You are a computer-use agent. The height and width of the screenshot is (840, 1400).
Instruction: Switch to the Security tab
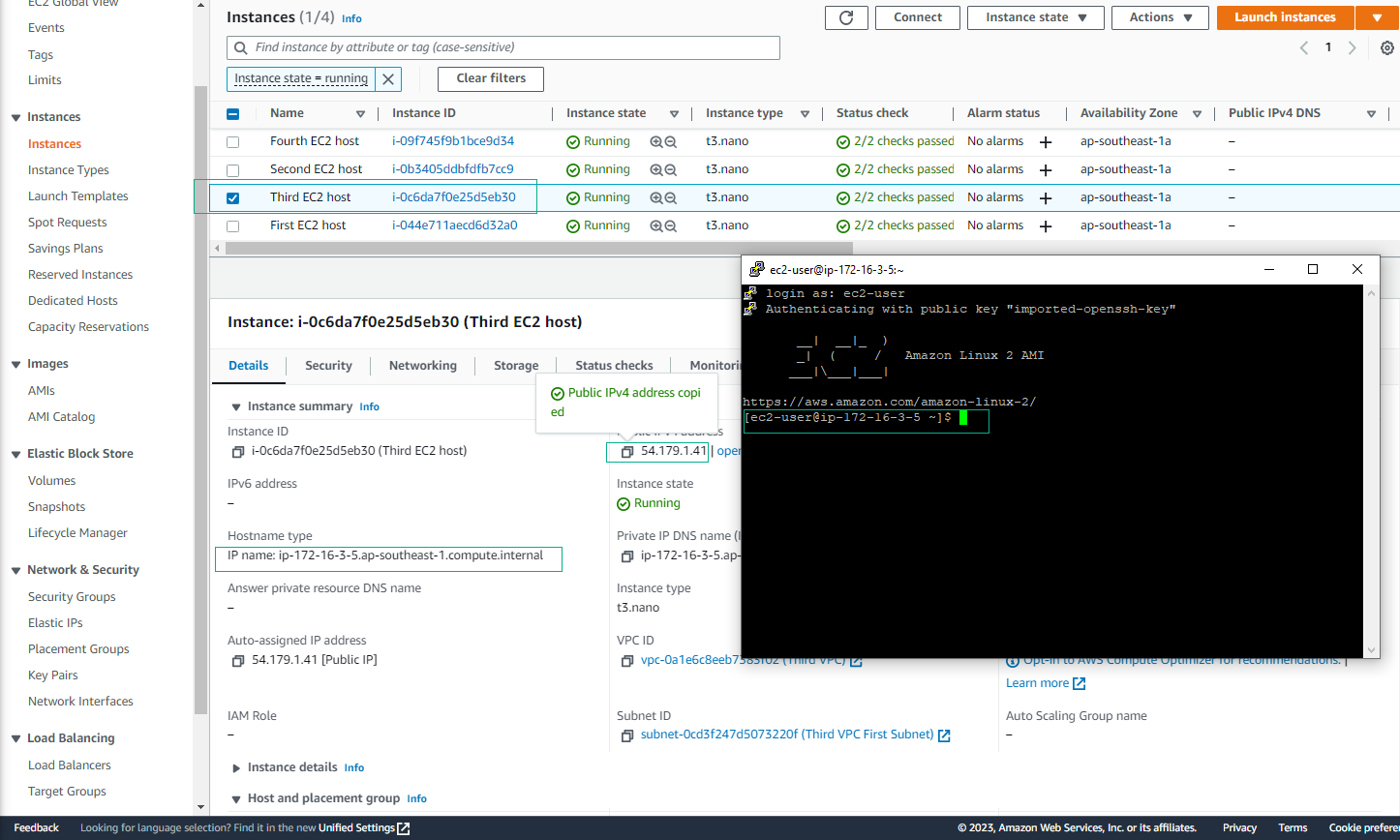coord(328,365)
